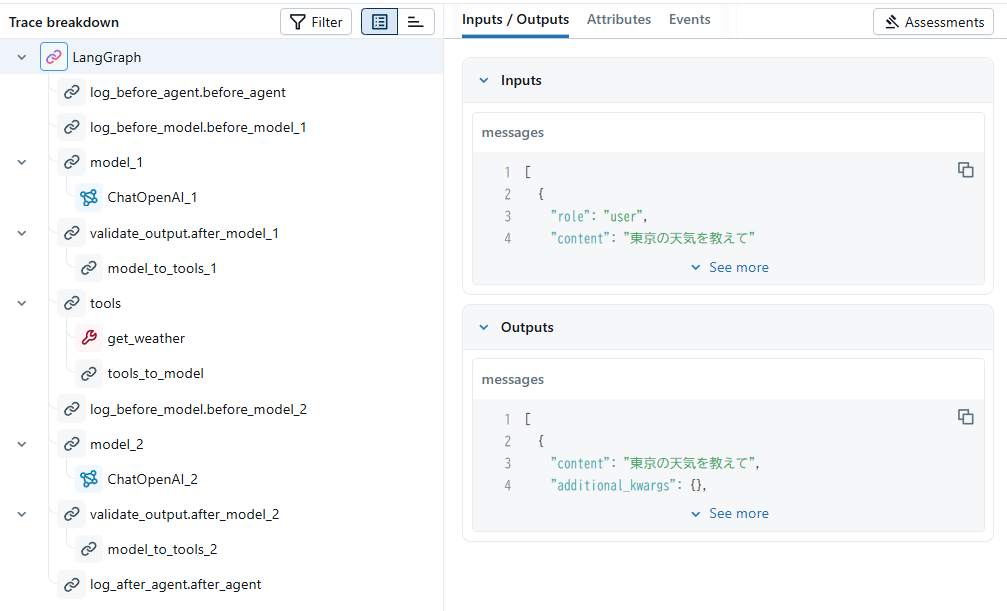Click the ChatOpenAI_2 model icon
This screenshot has height=611, width=1007.
point(89,479)
